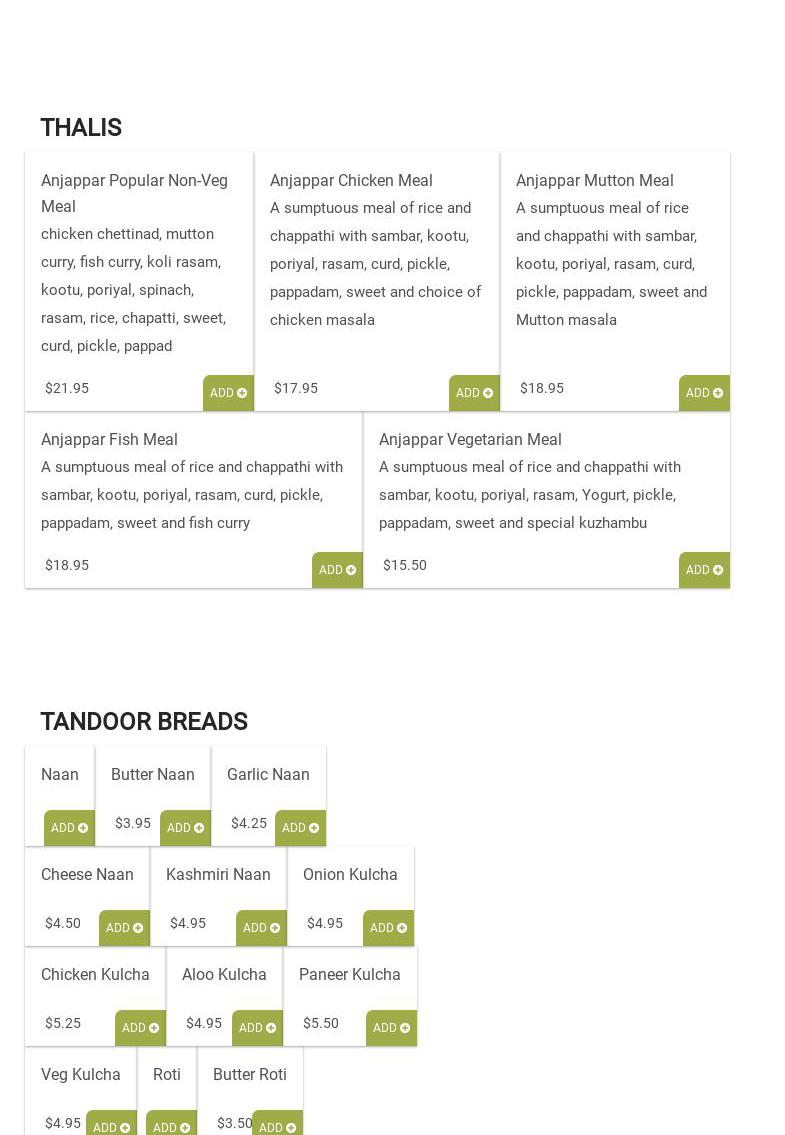785x1135 pixels.
Task: Click the Anjappar Fish Meal title
Action: (109, 439)
